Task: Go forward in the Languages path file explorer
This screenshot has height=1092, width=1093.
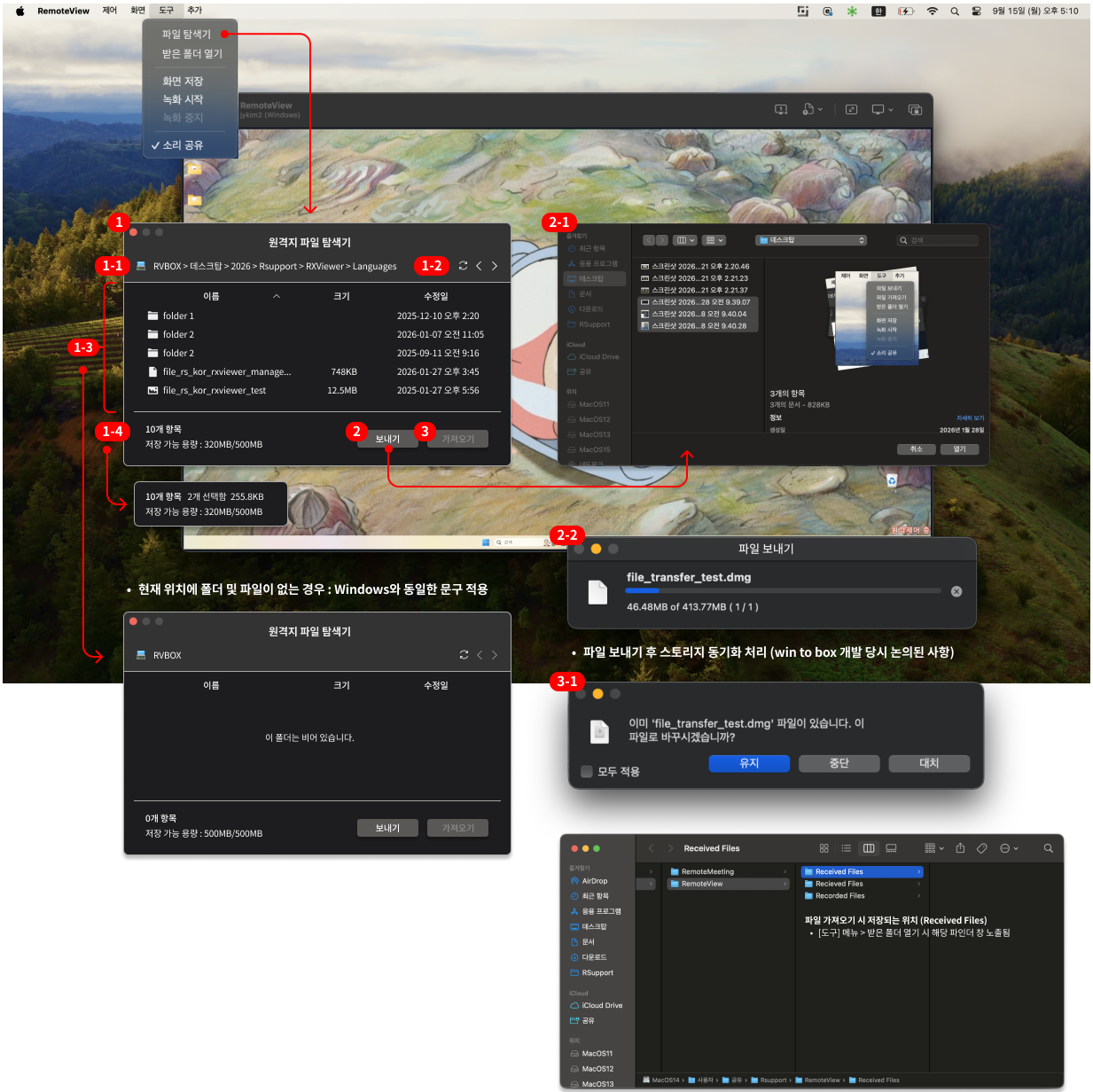Action: 495,266
